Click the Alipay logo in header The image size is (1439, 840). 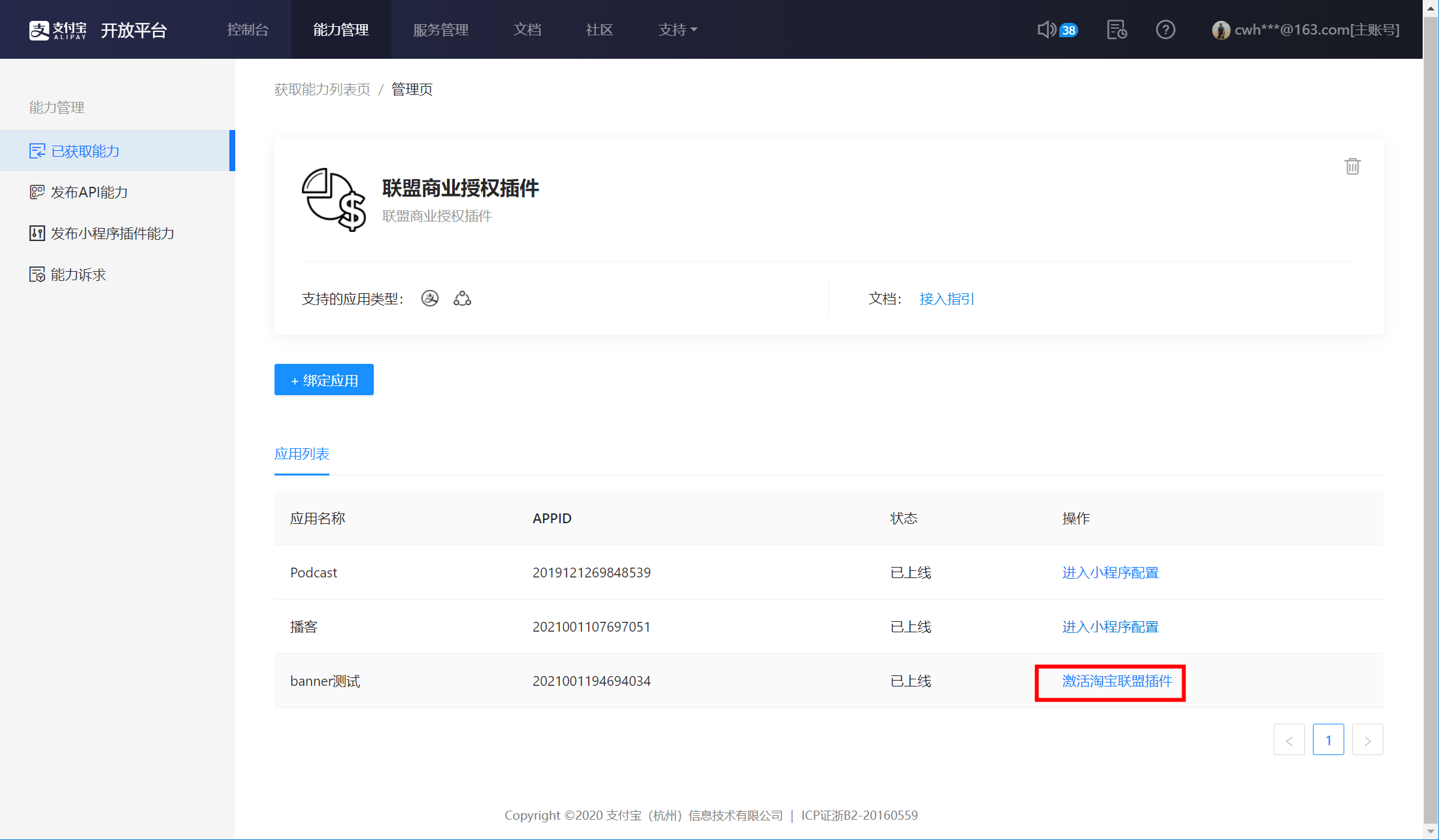[58, 30]
